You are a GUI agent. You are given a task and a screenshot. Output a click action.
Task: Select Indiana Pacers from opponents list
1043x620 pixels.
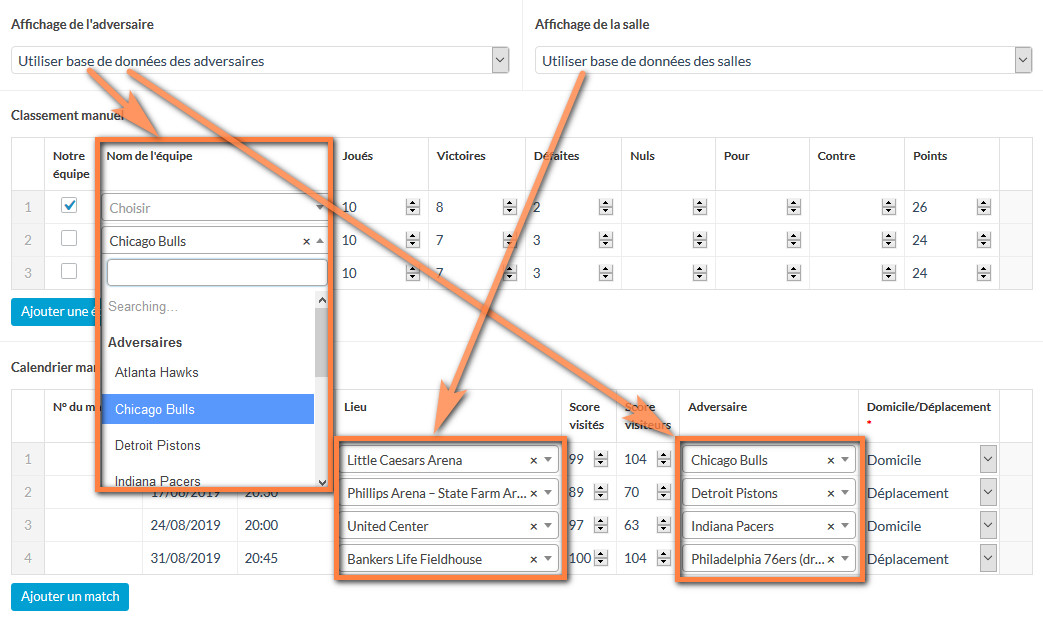[x=208, y=479]
